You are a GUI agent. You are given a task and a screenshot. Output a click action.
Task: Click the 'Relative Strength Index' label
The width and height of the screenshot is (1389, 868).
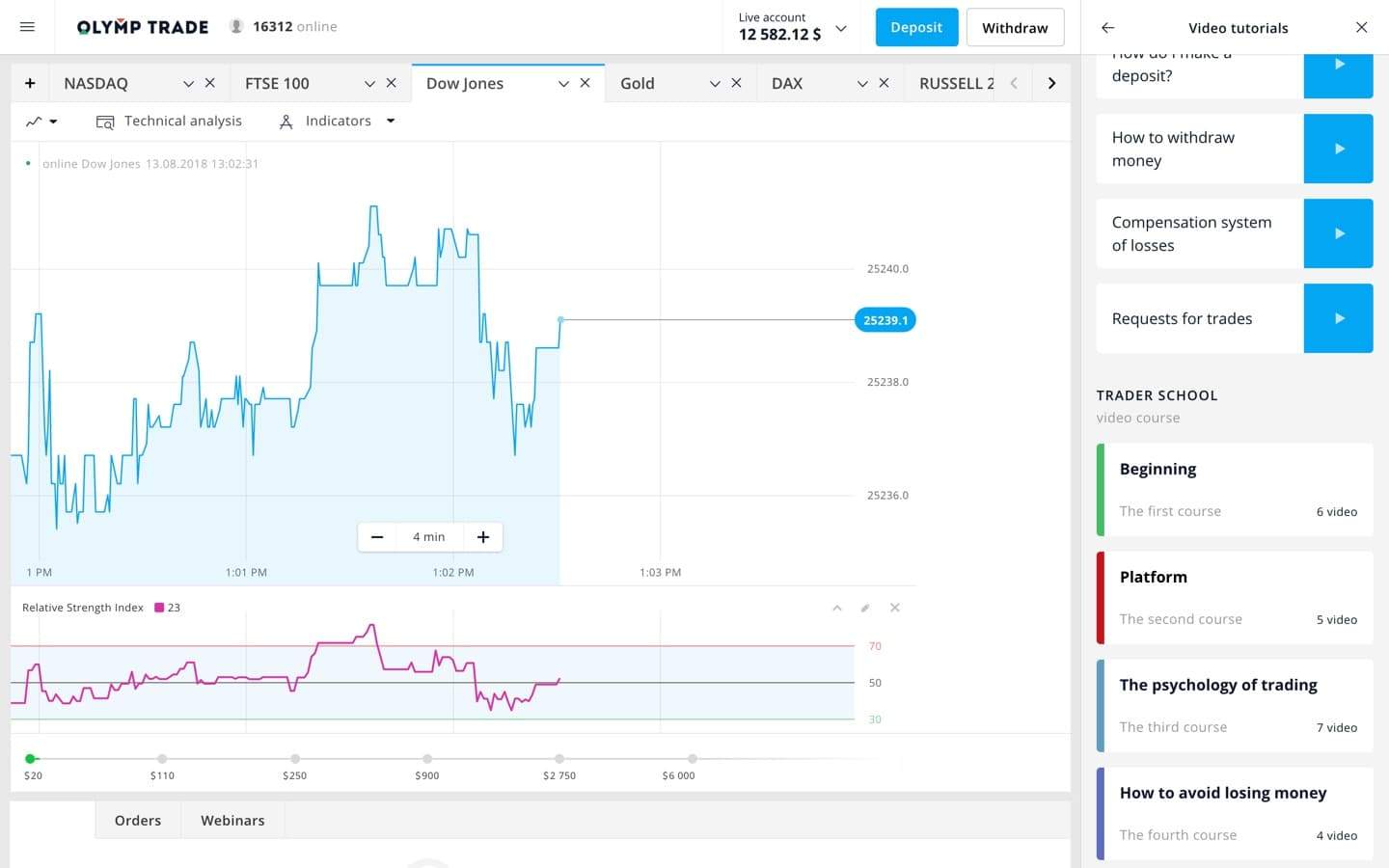click(x=83, y=608)
